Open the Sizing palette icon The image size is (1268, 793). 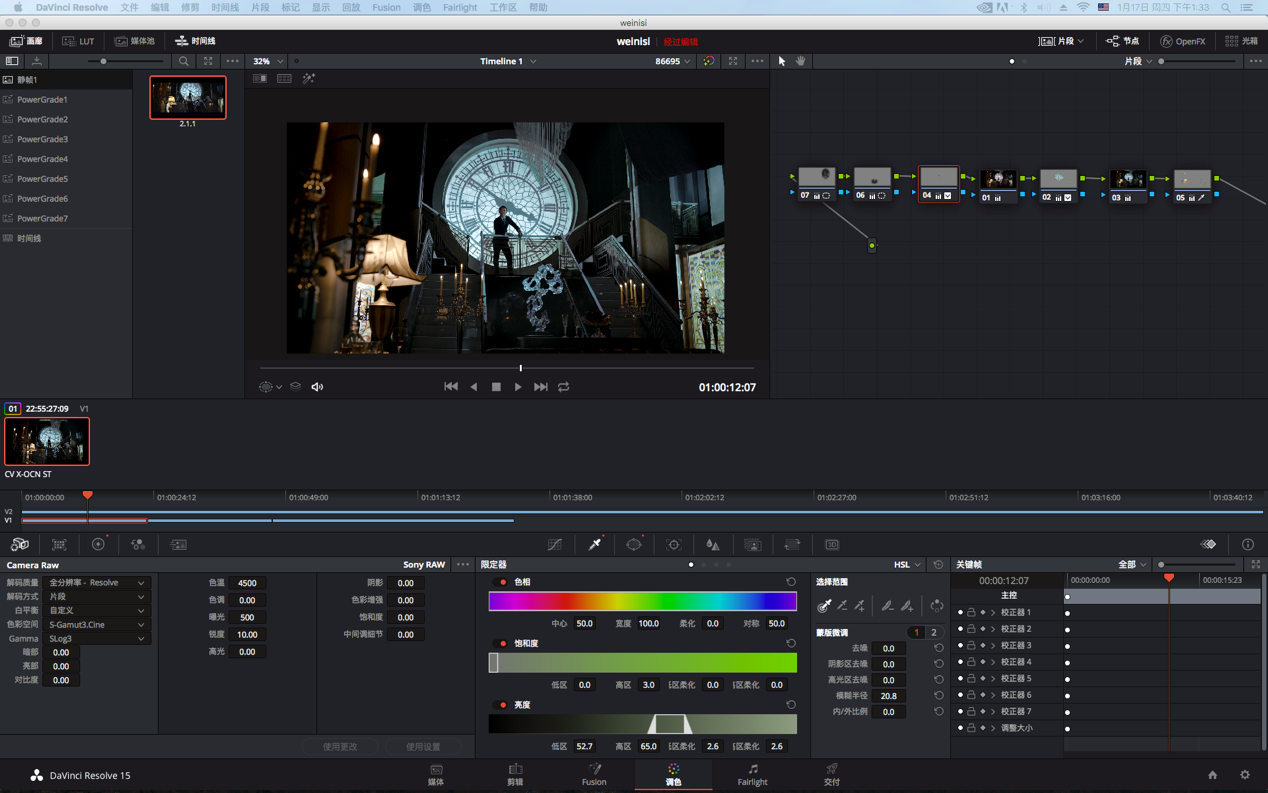792,545
